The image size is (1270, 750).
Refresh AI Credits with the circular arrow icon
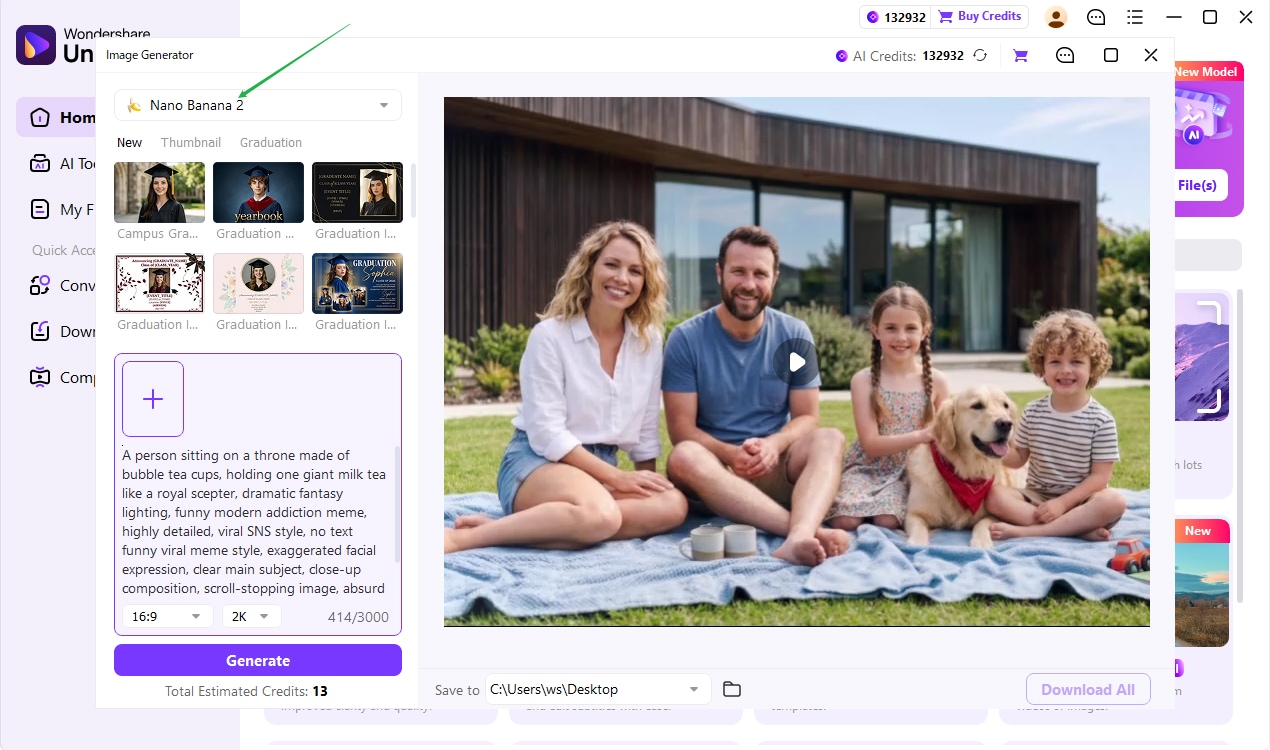click(x=980, y=56)
